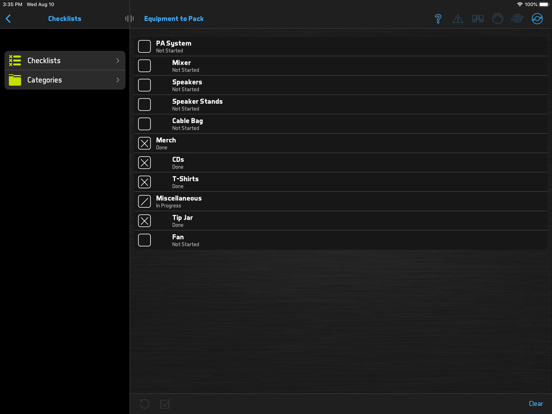Screen dimensions: 552x414
Task: Uncheck the CDs checkbox
Action: pos(144,163)
